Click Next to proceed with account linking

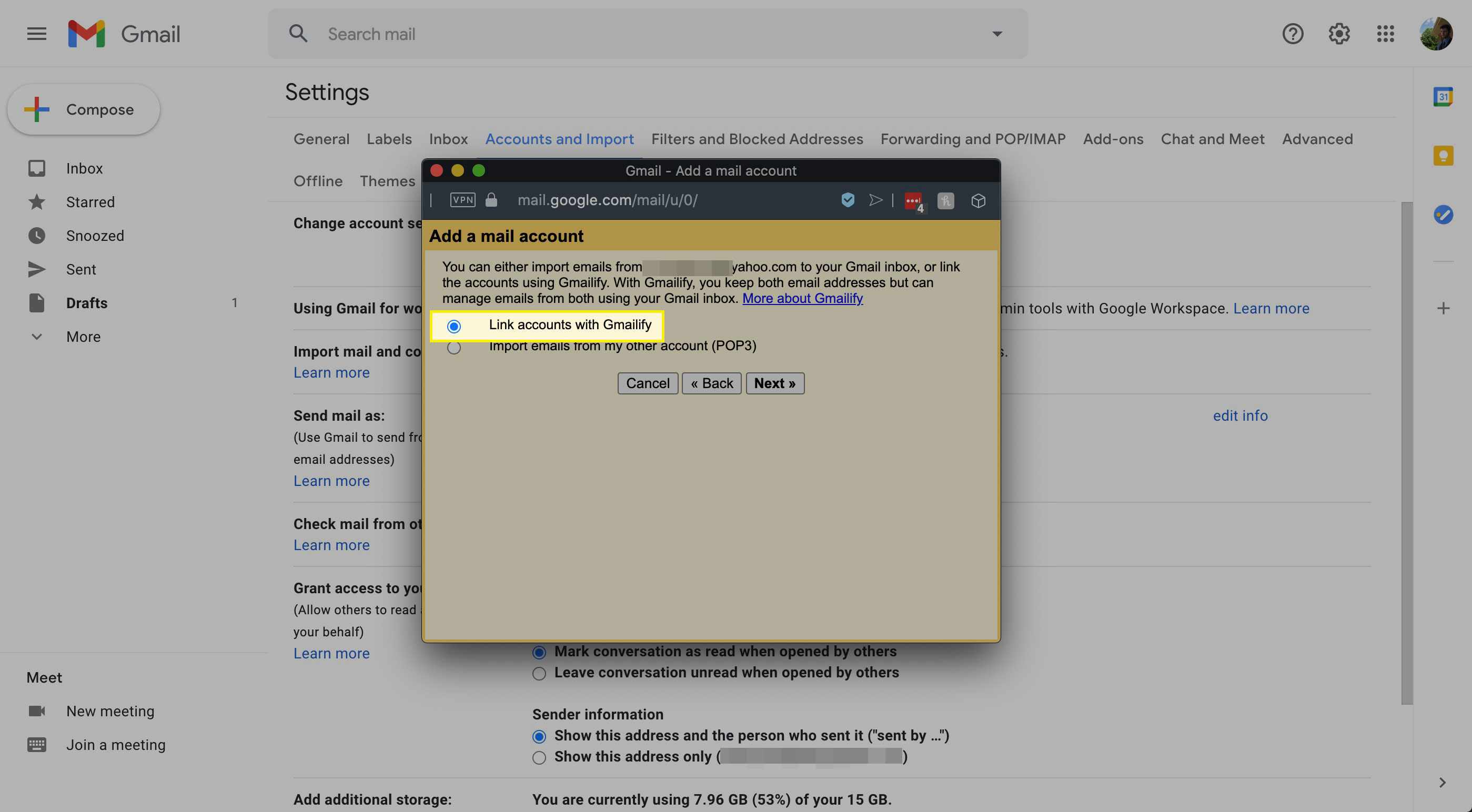[775, 382]
